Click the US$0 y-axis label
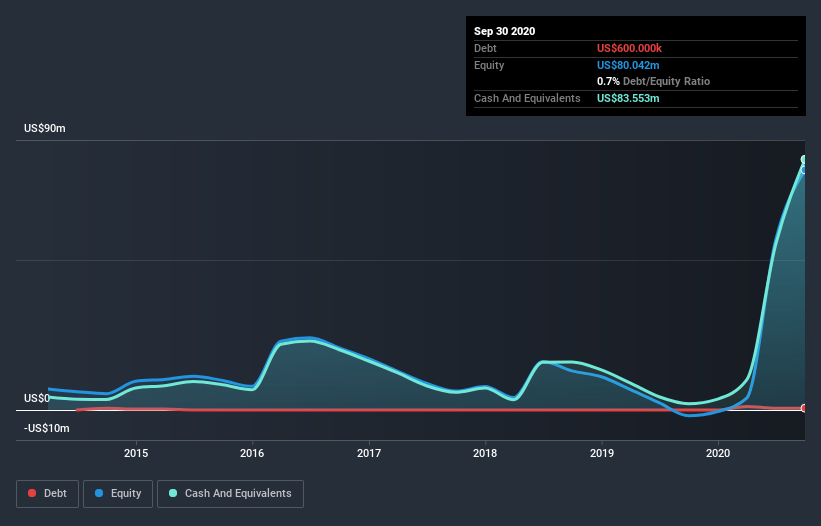Image resolution: width=821 pixels, height=526 pixels. pyautogui.click(x=37, y=398)
